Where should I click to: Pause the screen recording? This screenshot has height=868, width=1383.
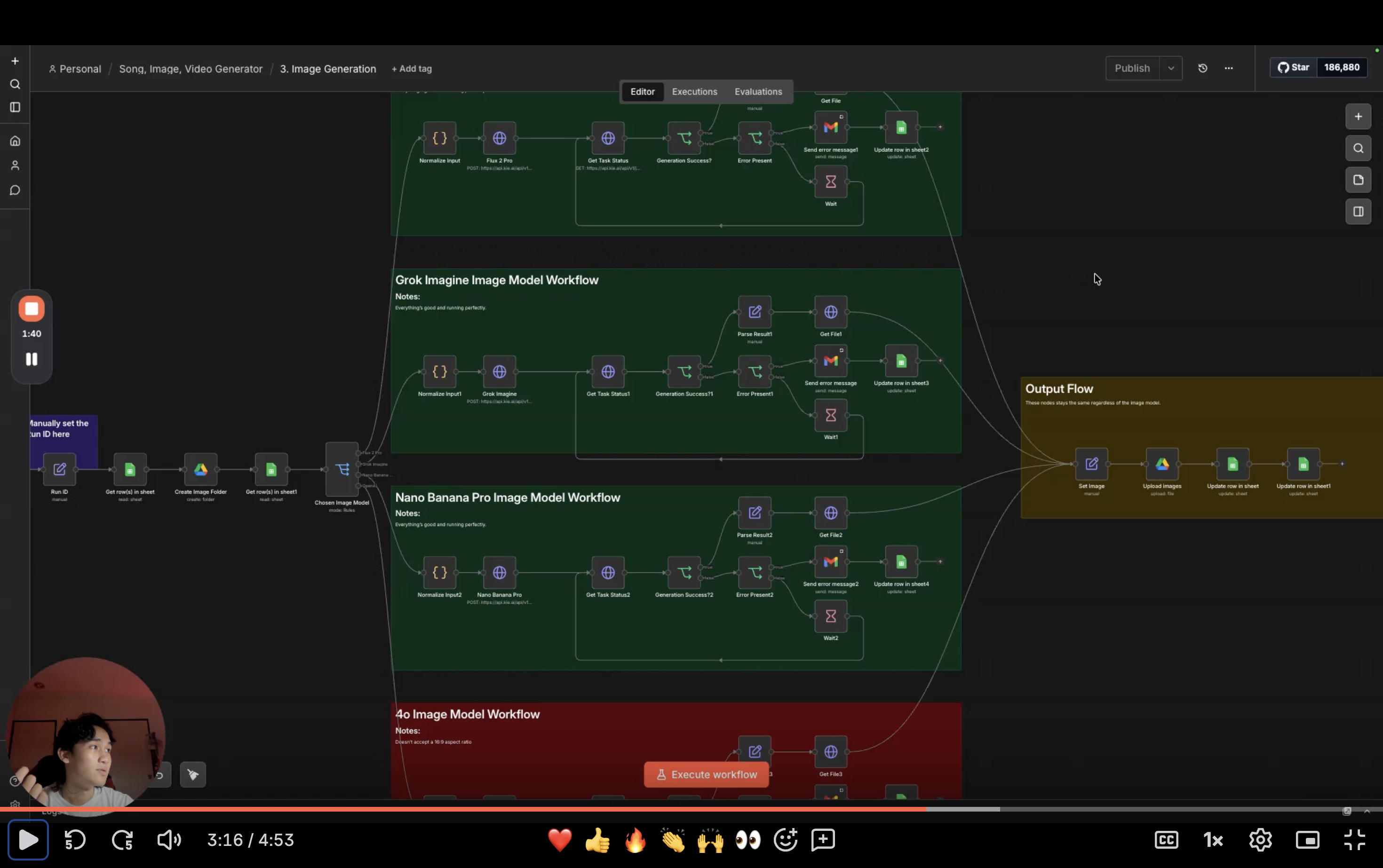click(32, 359)
